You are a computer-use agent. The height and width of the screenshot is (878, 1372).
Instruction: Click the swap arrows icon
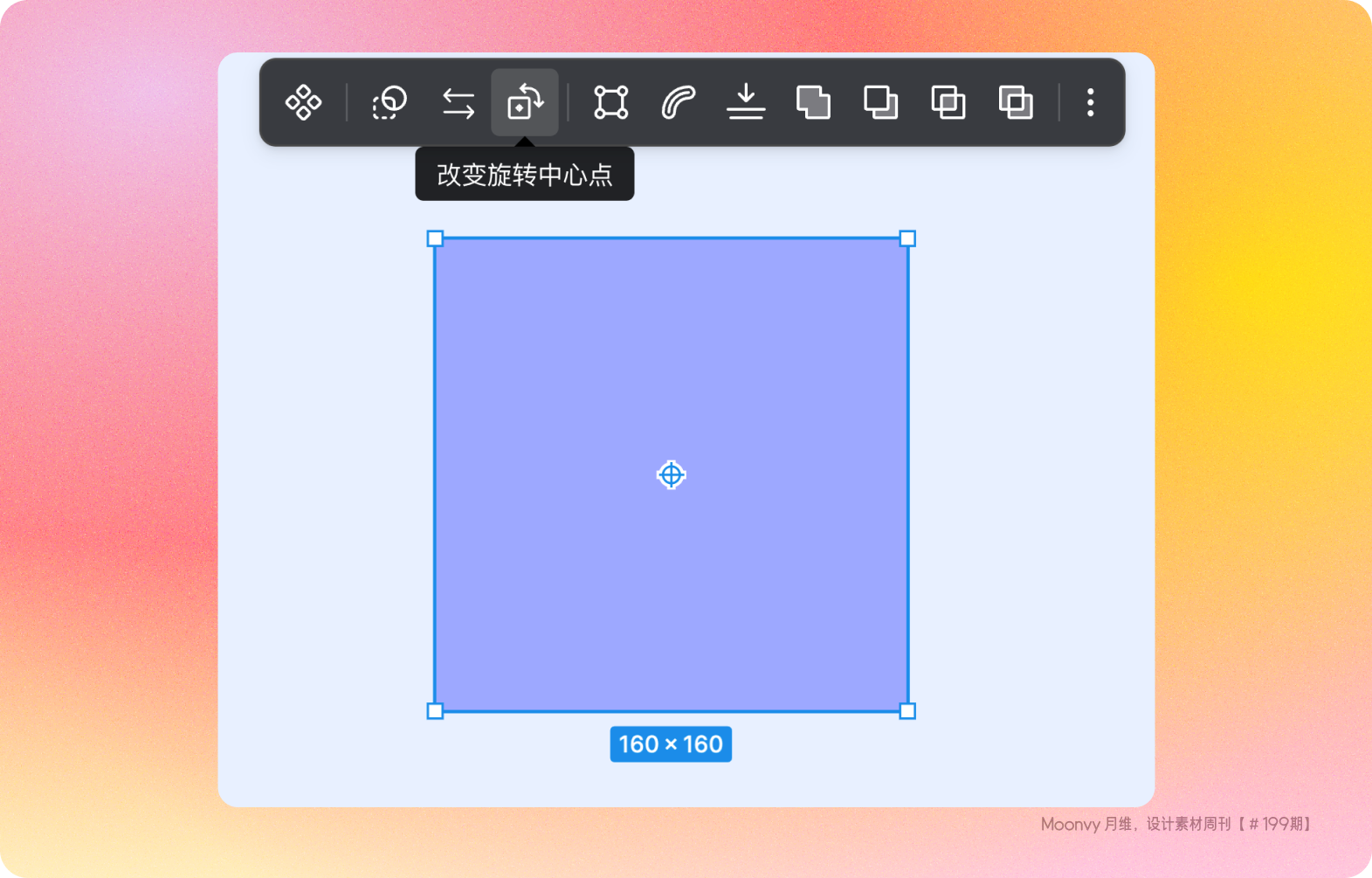(458, 103)
